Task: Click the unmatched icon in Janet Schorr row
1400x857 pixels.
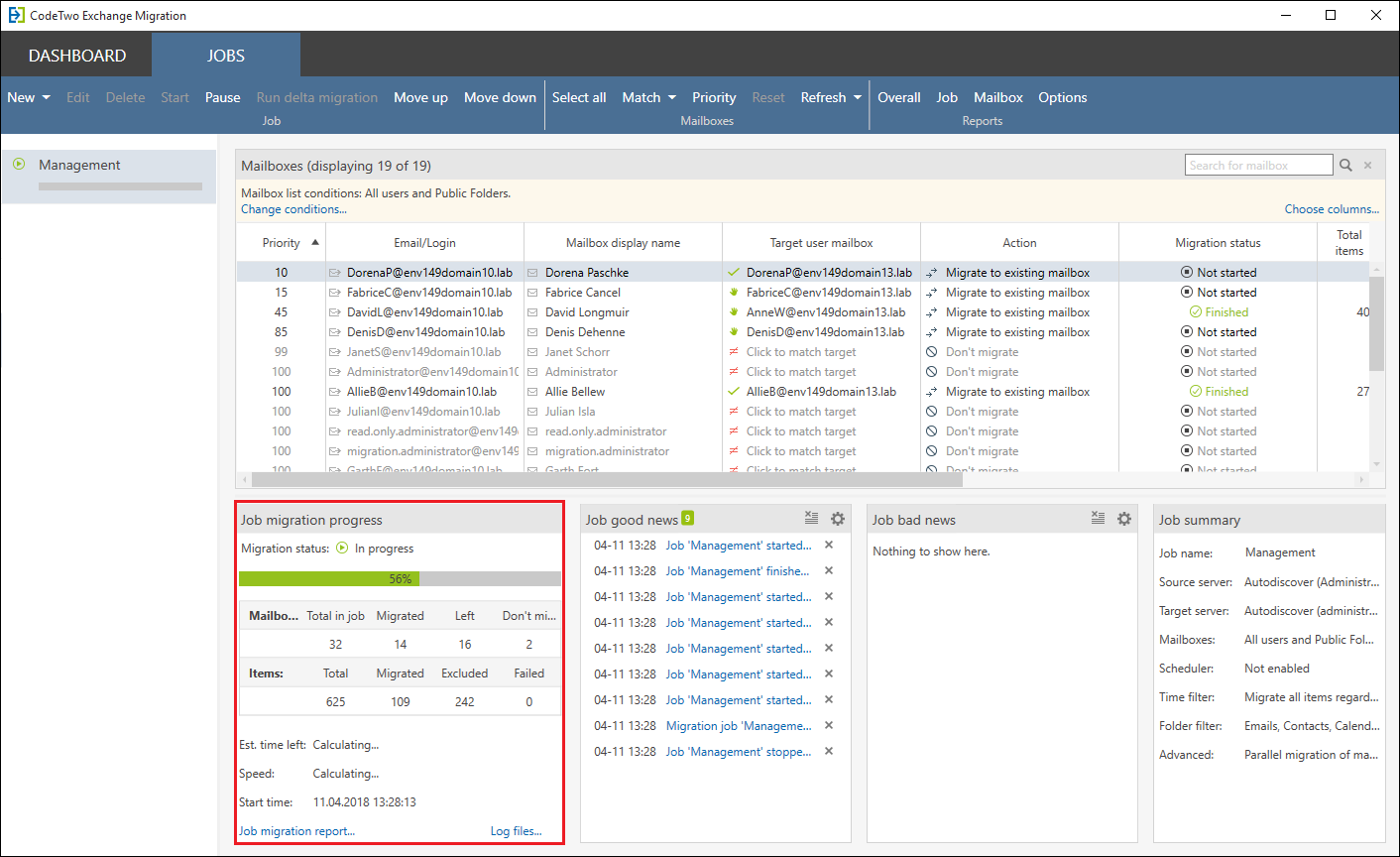Action: tap(734, 352)
